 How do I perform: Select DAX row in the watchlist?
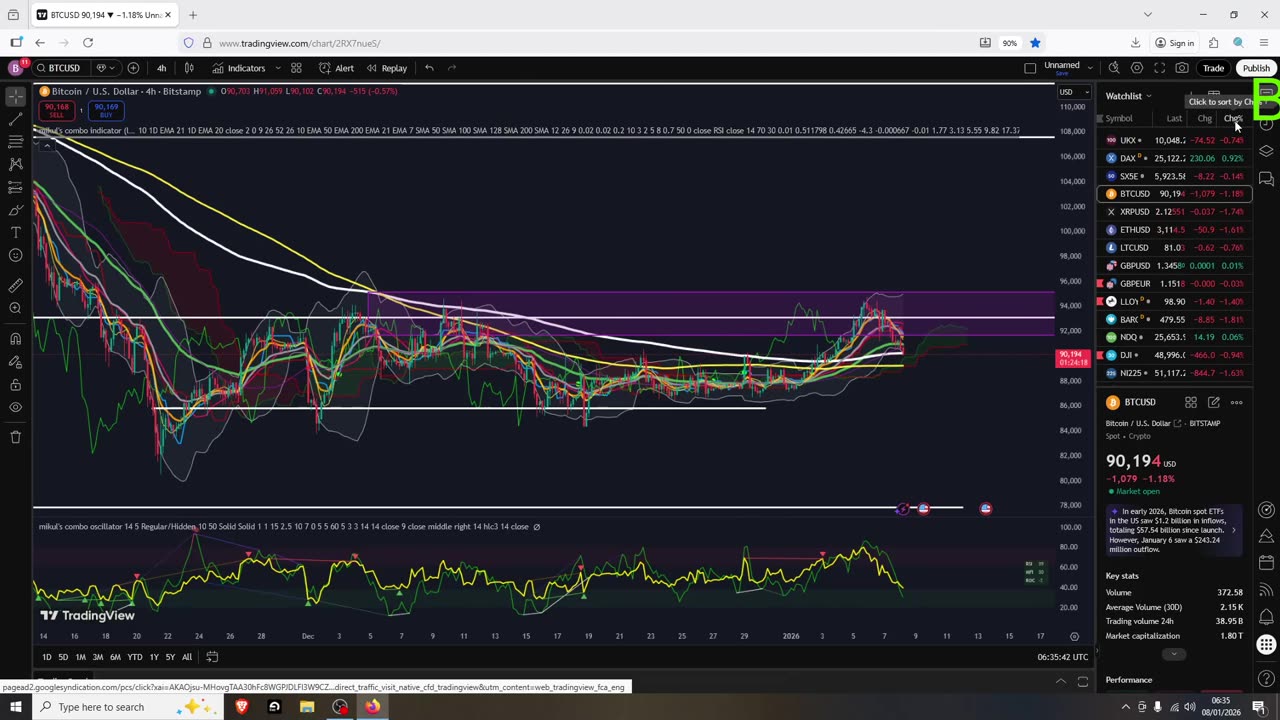click(x=1174, y=158)
